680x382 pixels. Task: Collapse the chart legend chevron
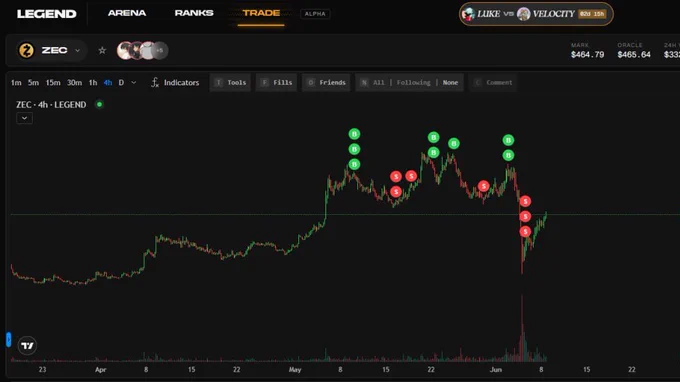(x=24, y=118)
